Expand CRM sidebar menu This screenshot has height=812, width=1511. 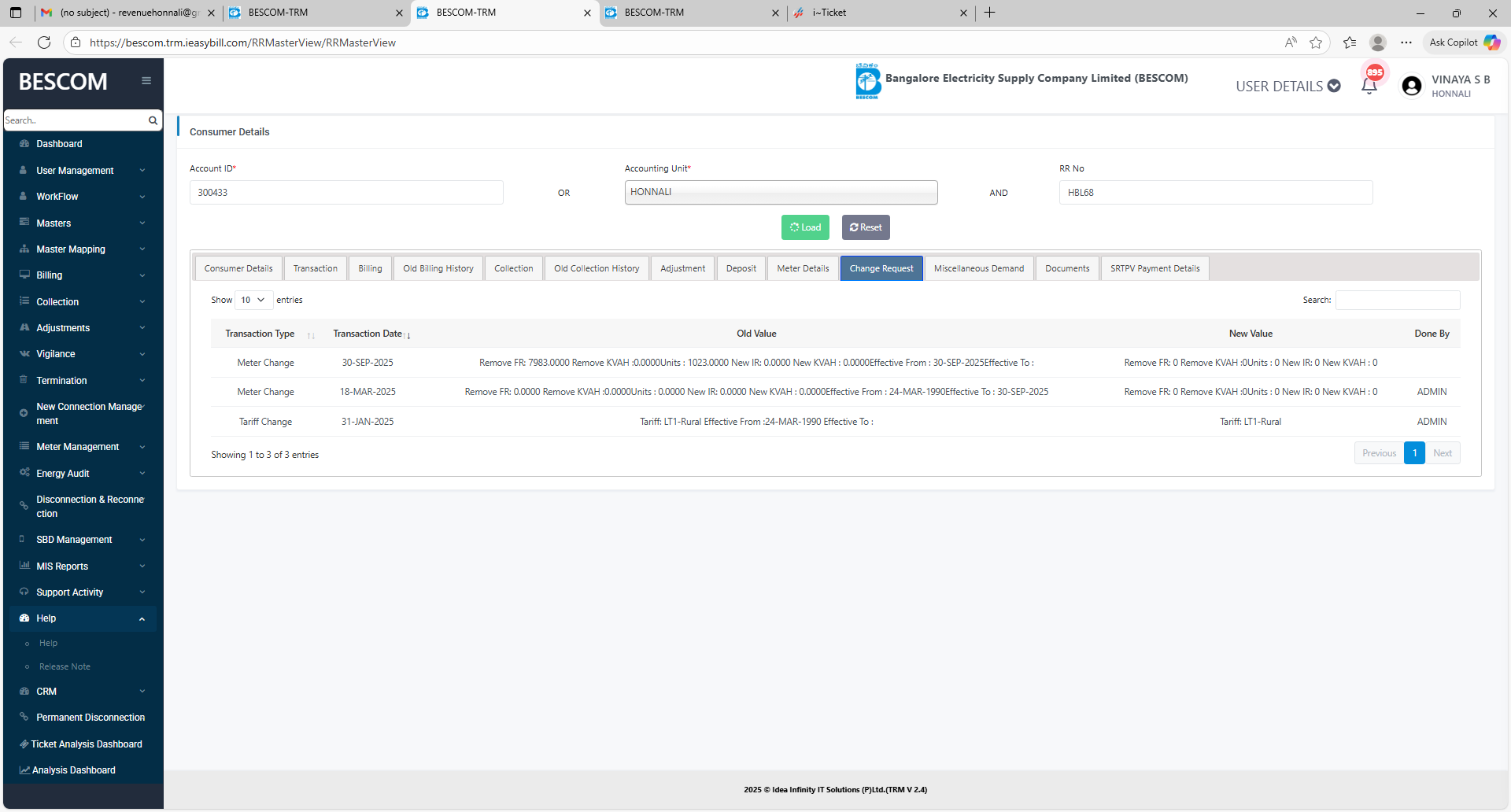(82, 692)
